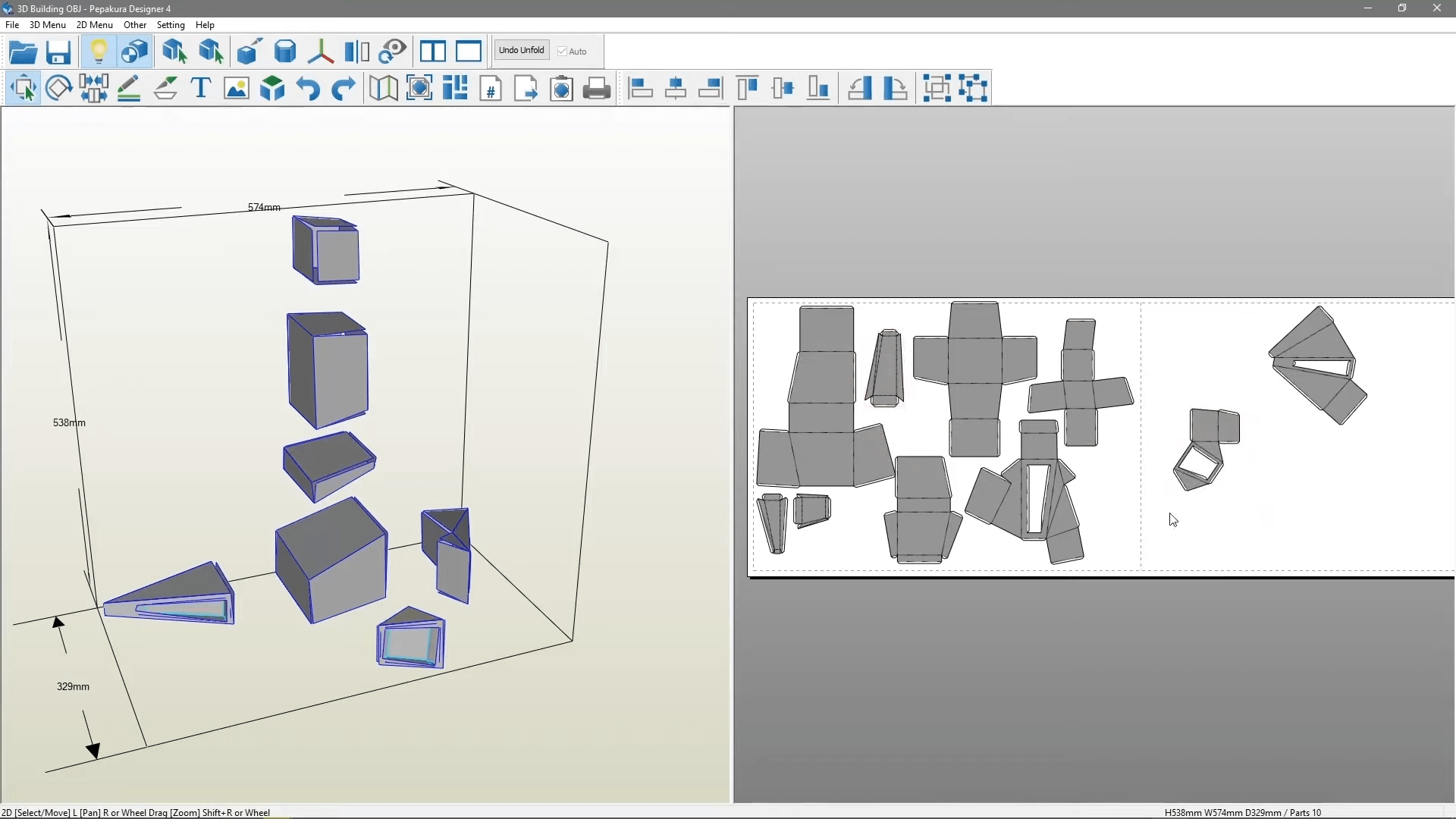Click the first 3D cube select tool
Viewport: 1456px width, 819px height.
(174, 52)
